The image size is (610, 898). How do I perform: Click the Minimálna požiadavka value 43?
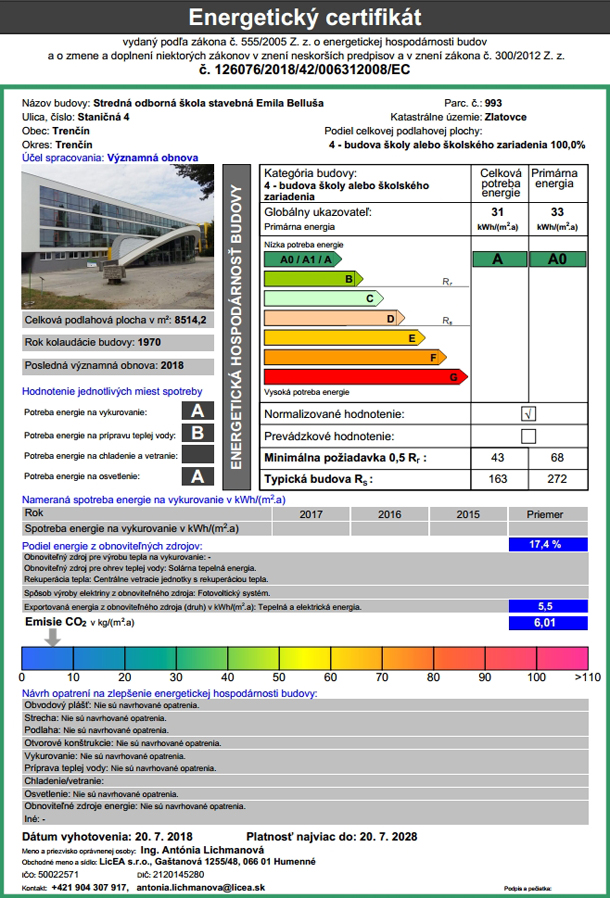[498, 458]
